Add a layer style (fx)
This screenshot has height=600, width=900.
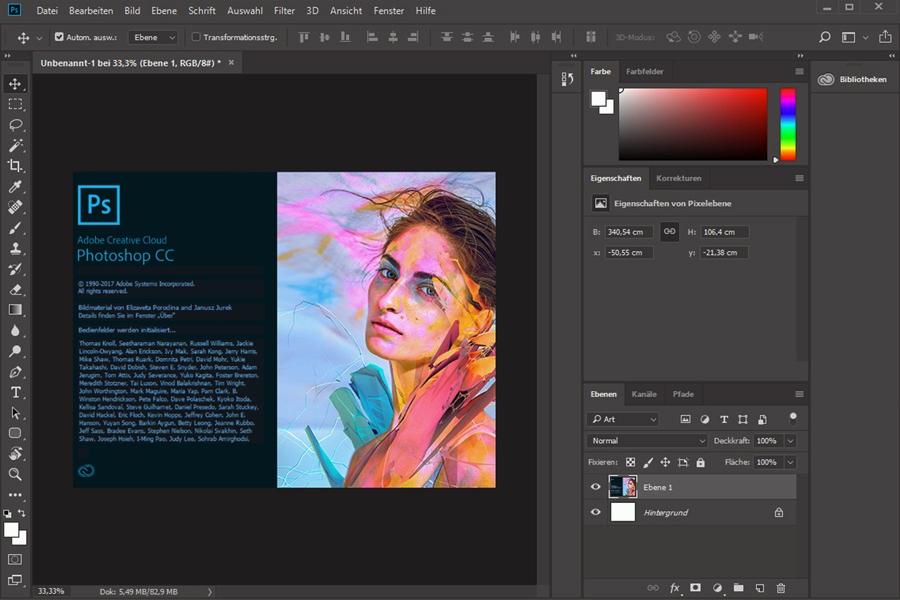click(x=674, y=588)
